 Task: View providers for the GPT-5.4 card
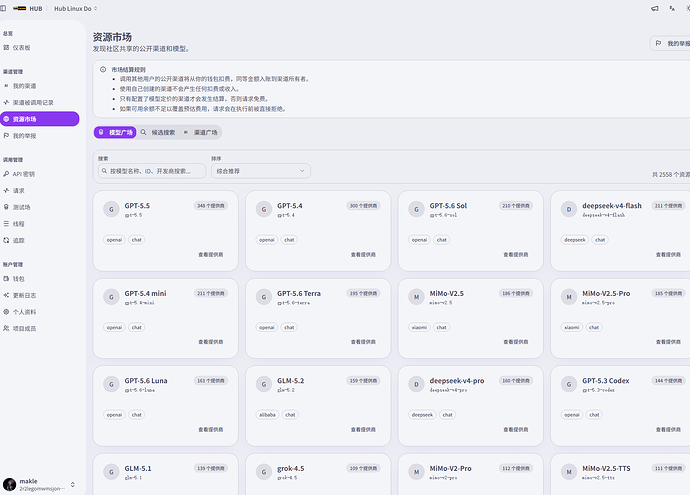point(363,254)
